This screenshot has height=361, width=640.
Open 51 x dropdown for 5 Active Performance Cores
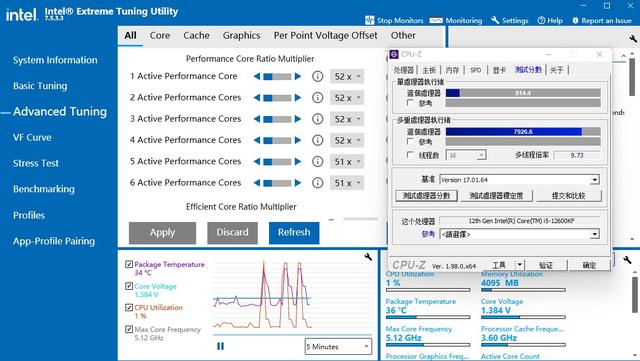347,161
